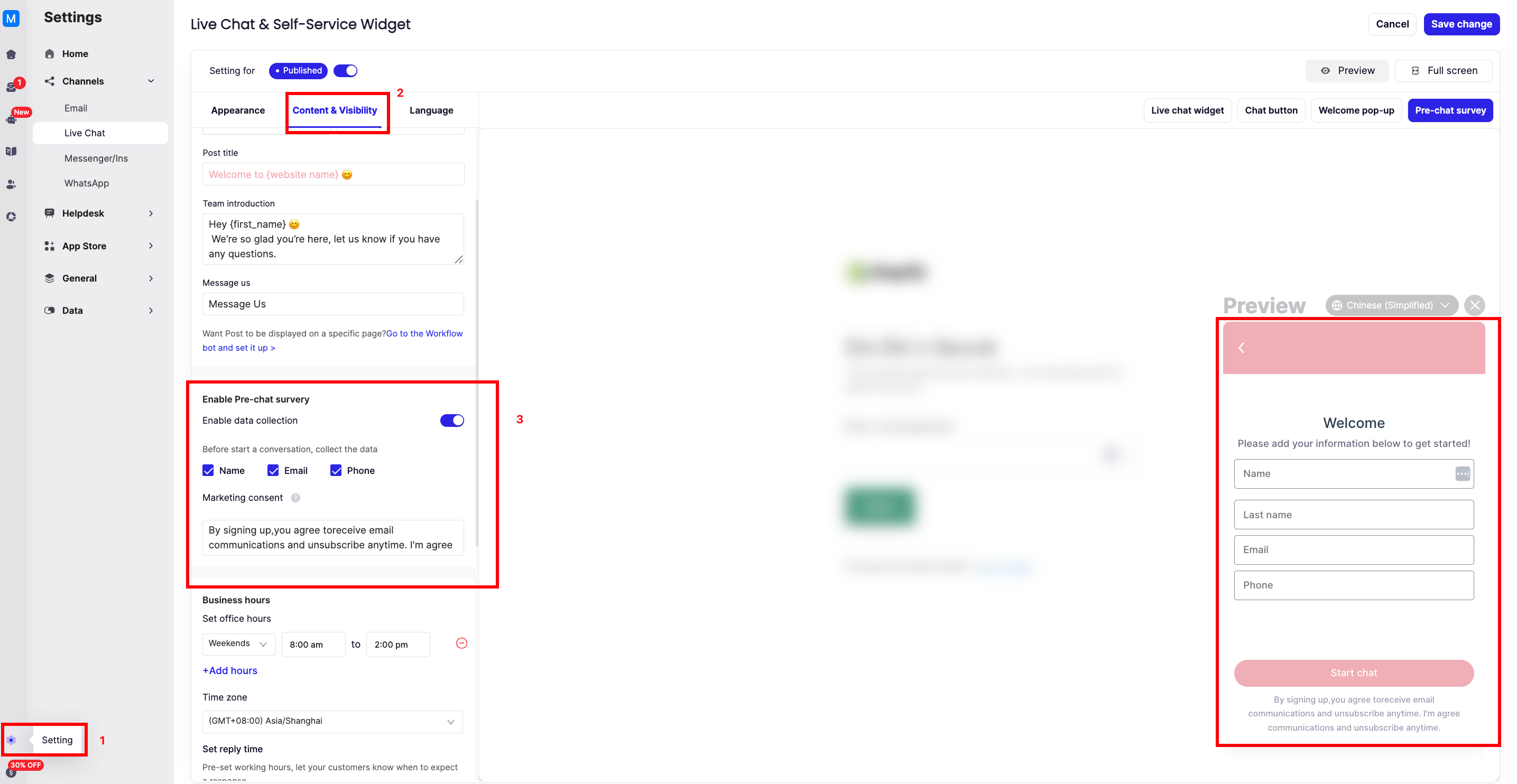The width and height of the screenshot is (1517, 784).
Task: Click the Save change button
Action: (1461, 24)
